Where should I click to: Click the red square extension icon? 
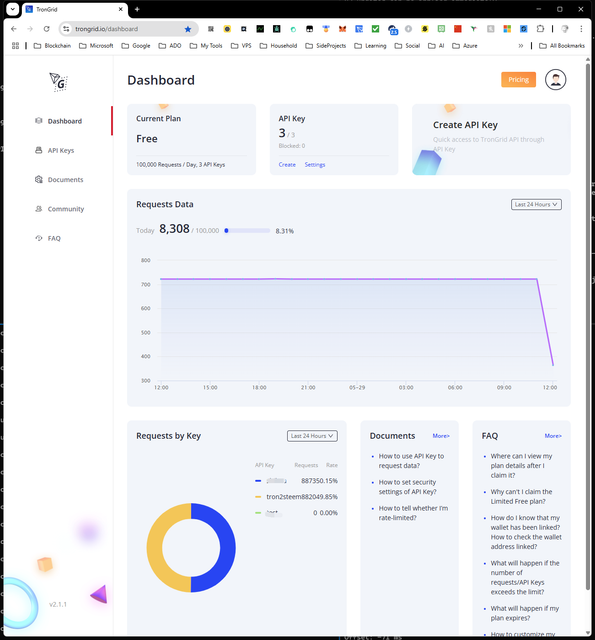click(x=457, y=29)
